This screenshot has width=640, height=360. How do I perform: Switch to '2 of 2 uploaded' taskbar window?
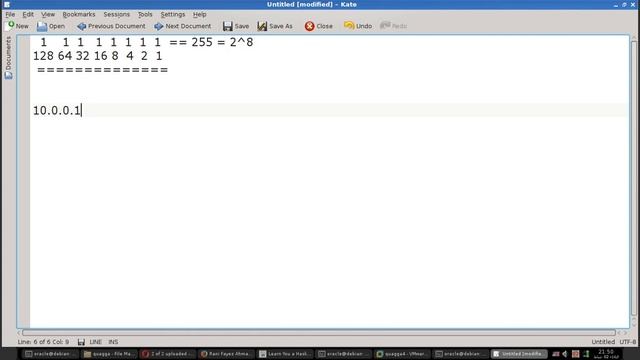click(x=167, y=354)
